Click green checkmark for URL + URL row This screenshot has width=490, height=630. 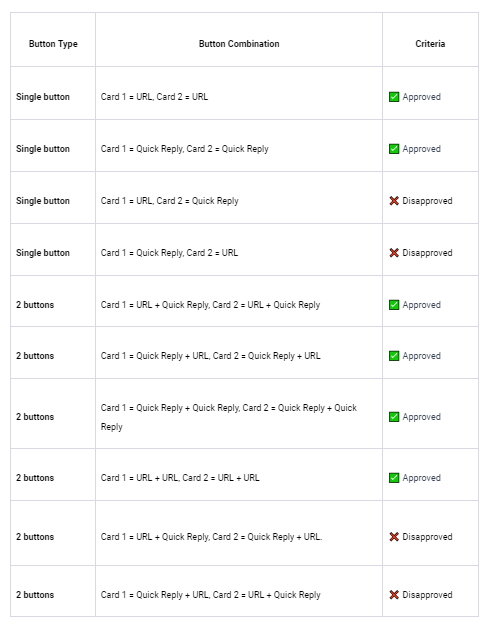click(x=394, y=478)
